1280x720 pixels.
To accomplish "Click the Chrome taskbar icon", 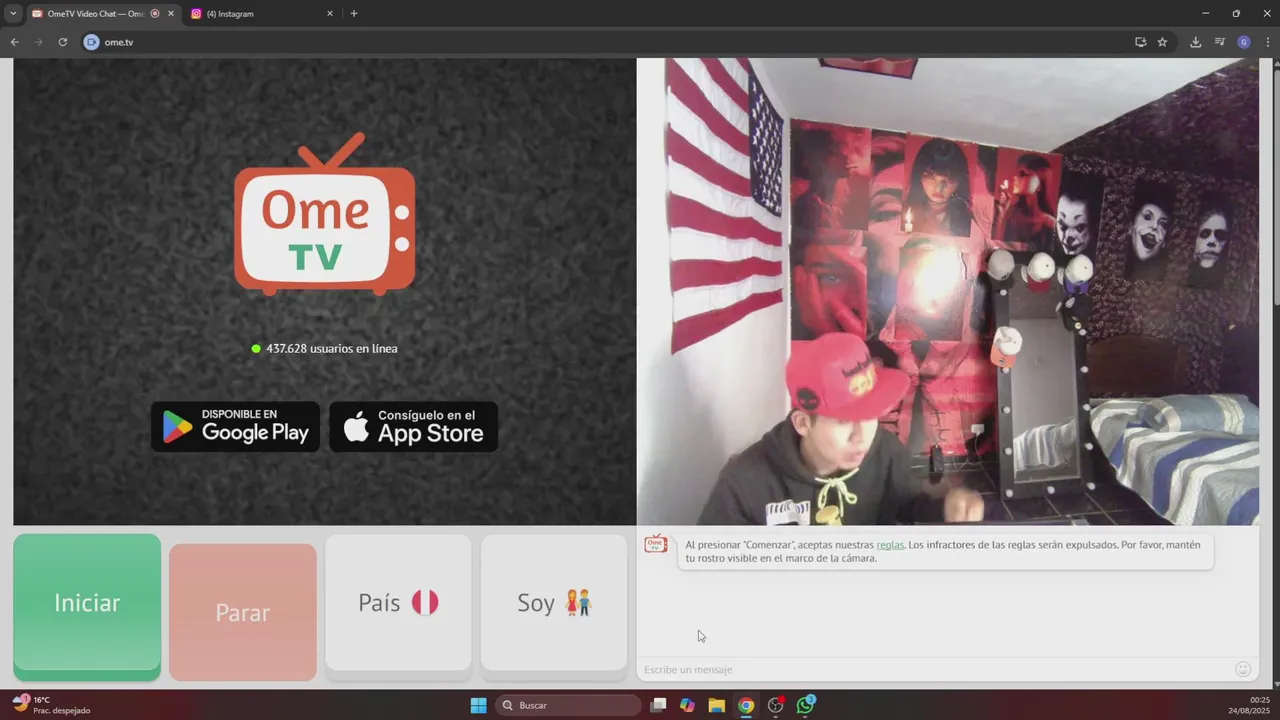I will coord(746,705).
